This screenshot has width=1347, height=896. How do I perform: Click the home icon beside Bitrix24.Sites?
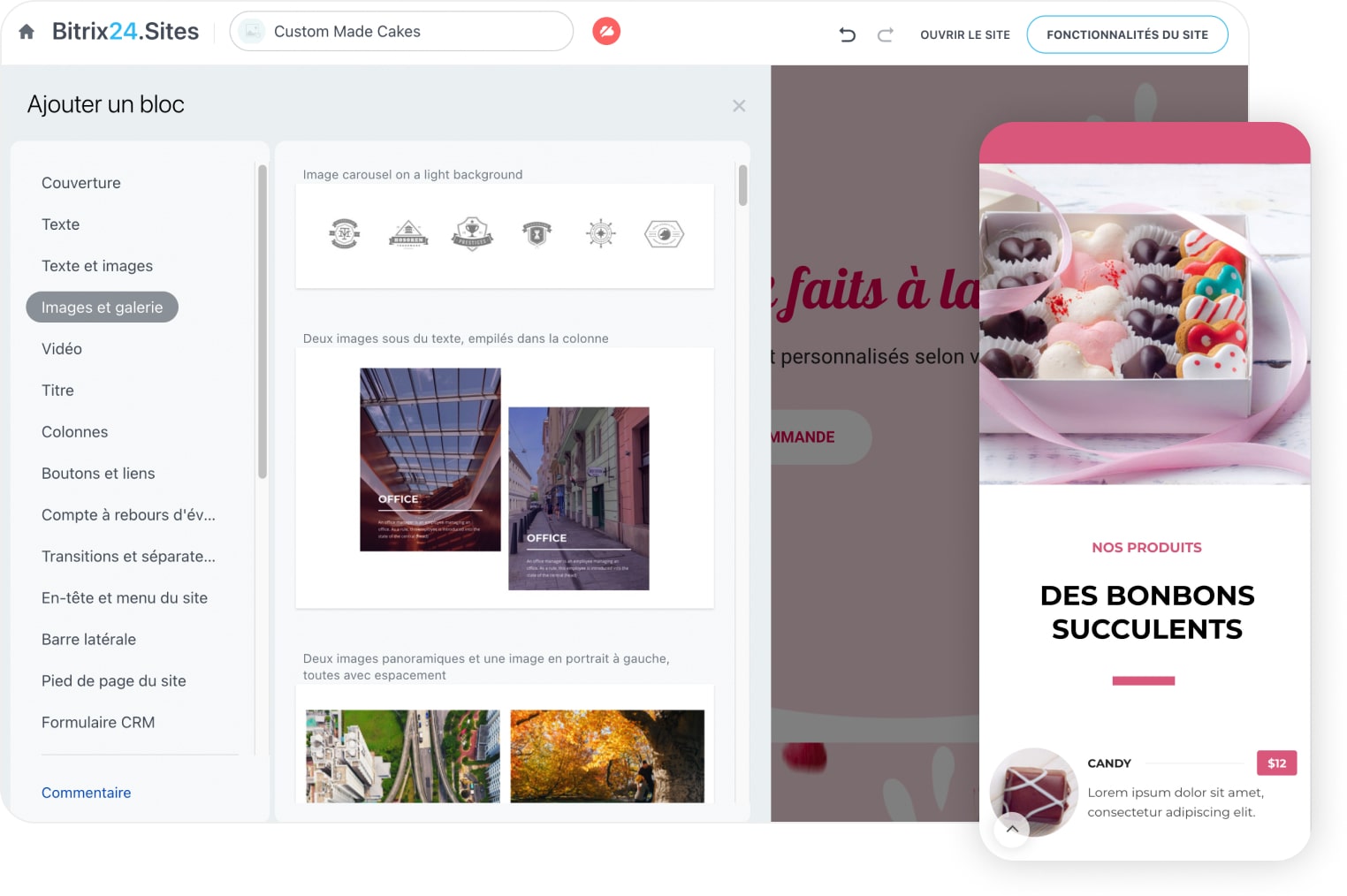27,32
